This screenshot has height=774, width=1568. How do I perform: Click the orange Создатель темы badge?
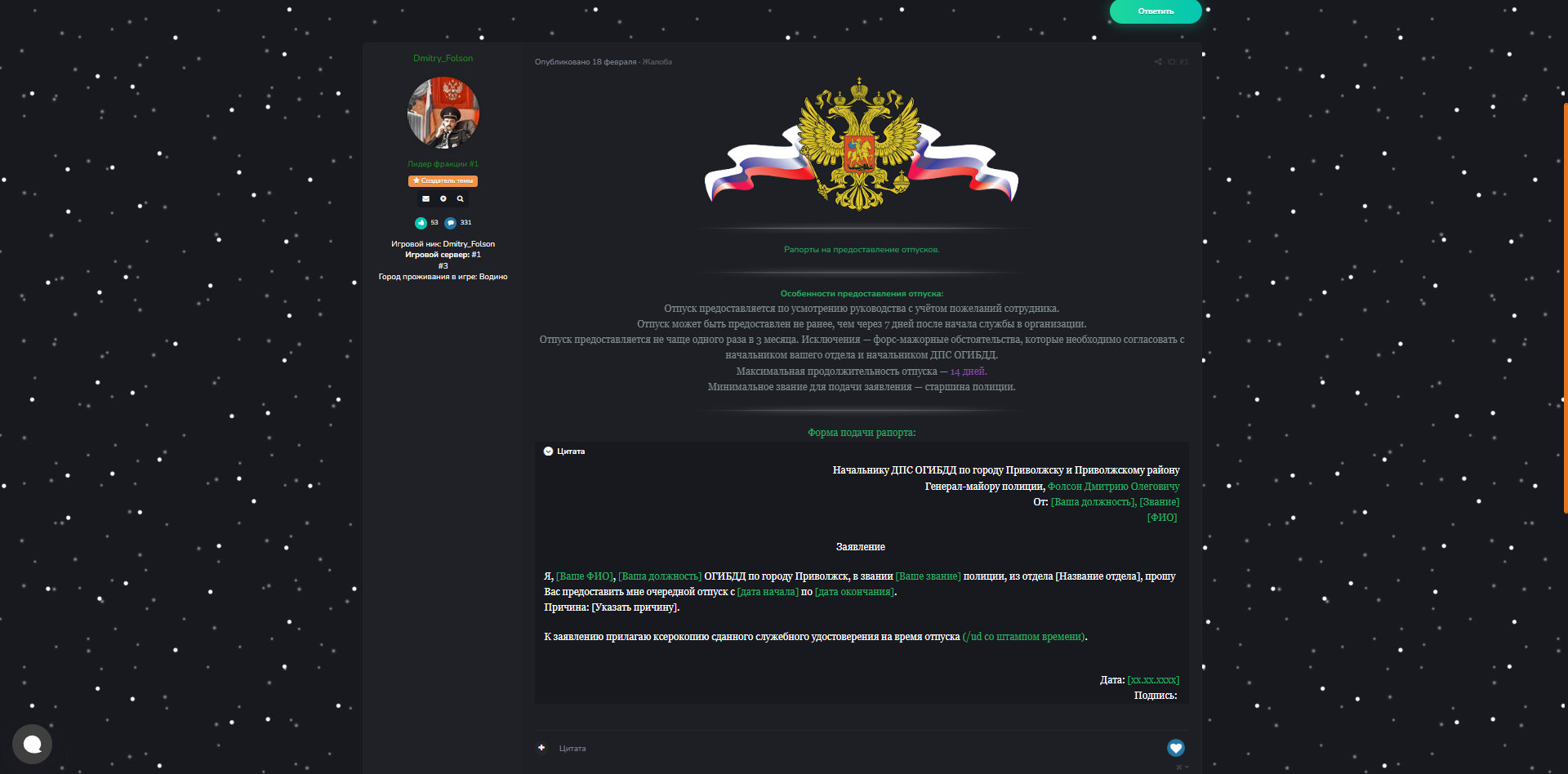point(443,181)
